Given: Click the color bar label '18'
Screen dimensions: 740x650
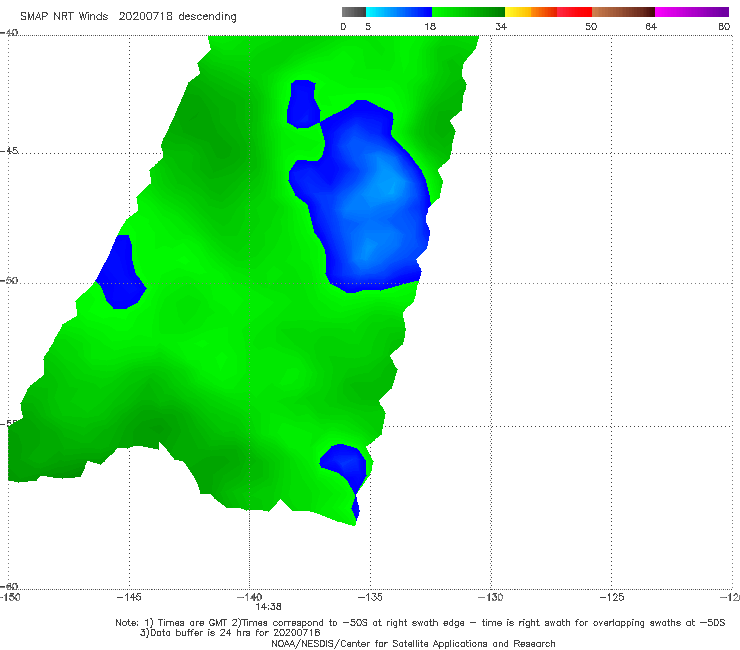Looking at the screenshot, I should tap(430, 27).
